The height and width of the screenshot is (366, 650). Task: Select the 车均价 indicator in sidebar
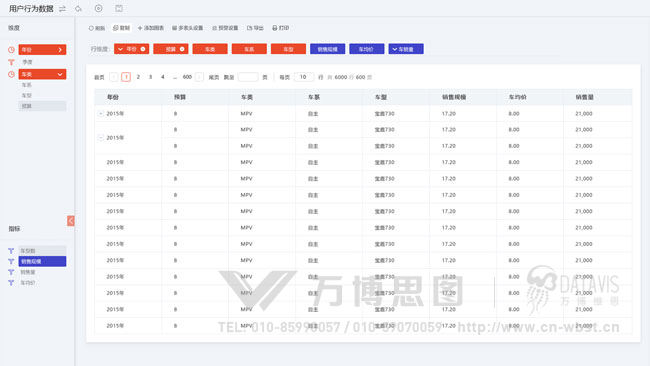click(28, 283)
